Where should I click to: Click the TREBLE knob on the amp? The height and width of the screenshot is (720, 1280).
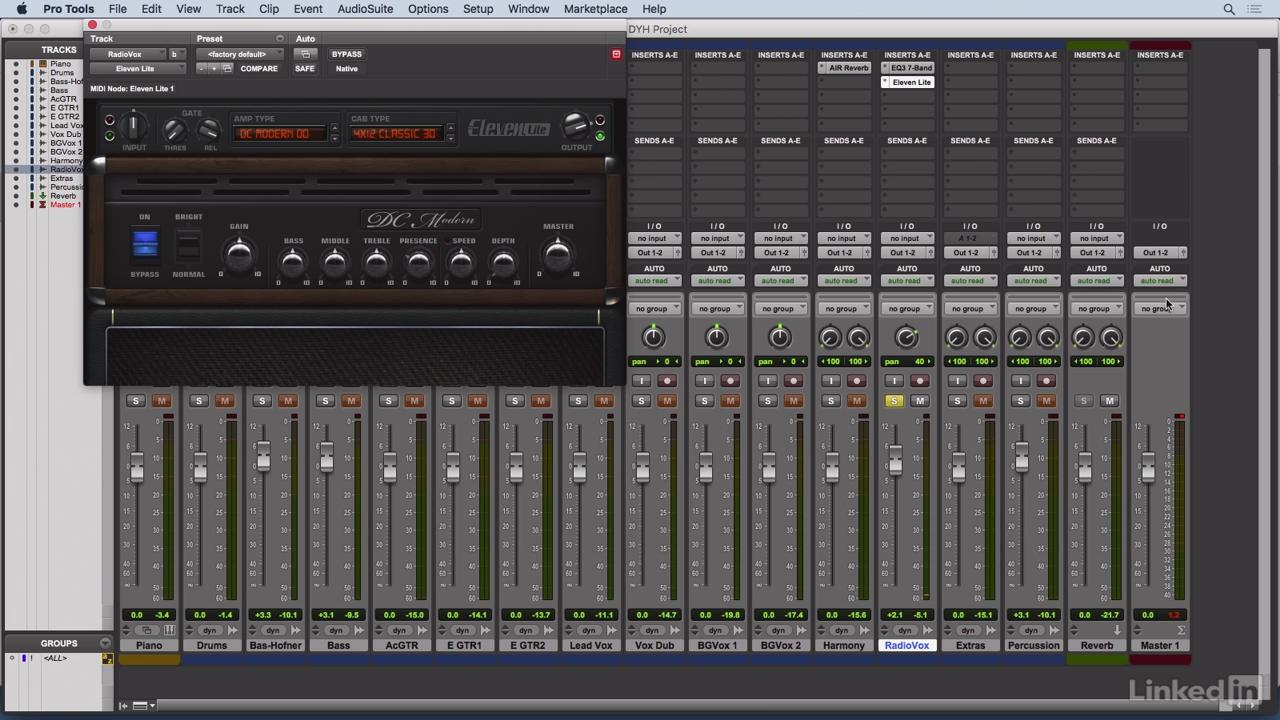point(377,264)
